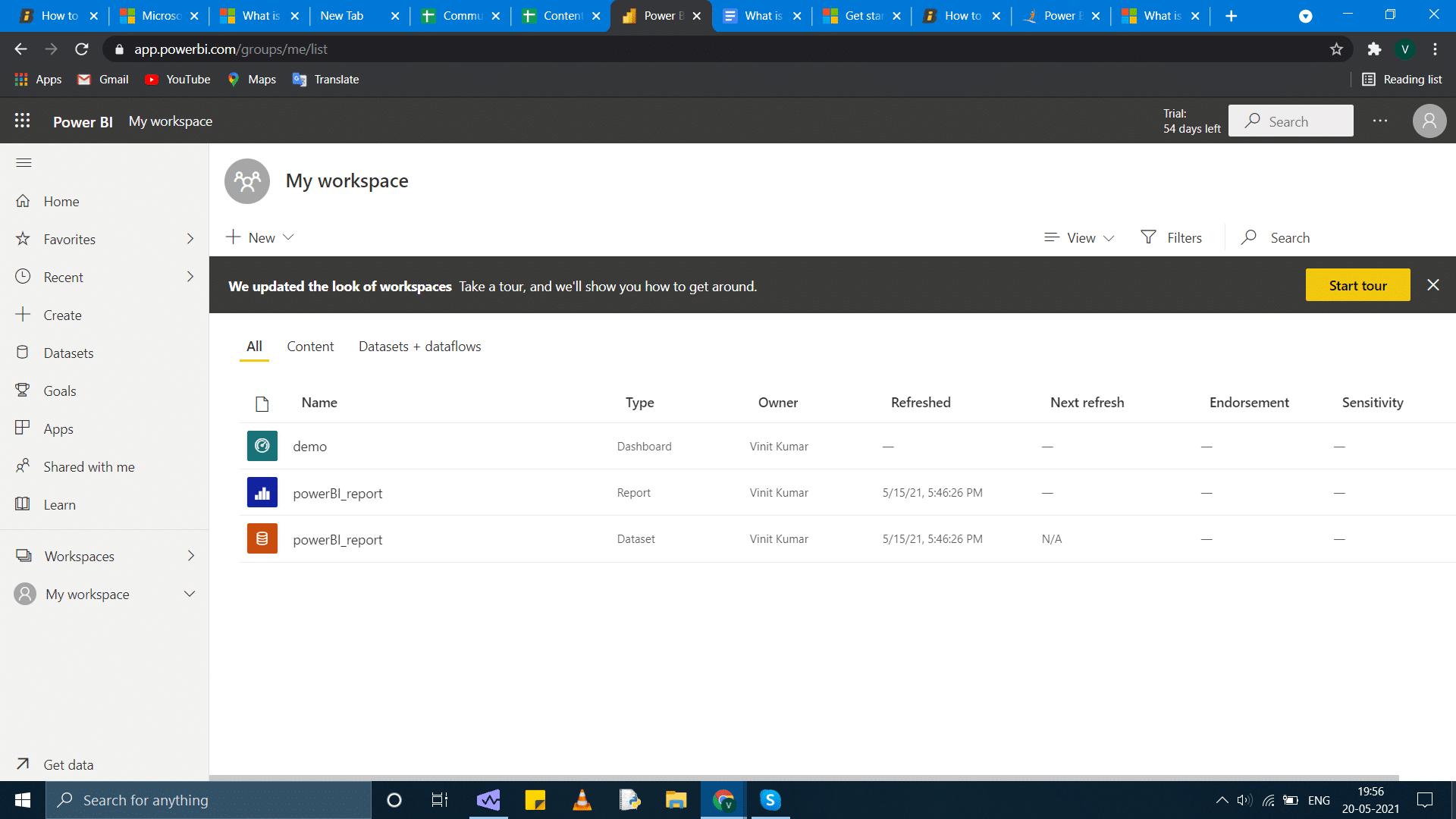Open the app launcher waffle icon
The height and width of the screenshot is (819, 1456).
[x=23, y=121]
